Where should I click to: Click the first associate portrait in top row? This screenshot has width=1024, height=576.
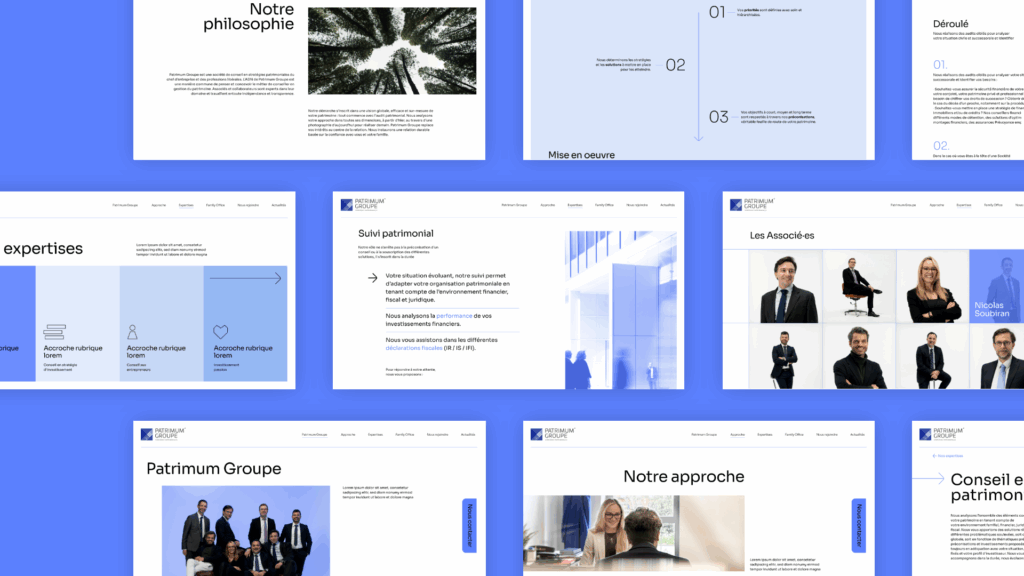click(x=786, y=287)
